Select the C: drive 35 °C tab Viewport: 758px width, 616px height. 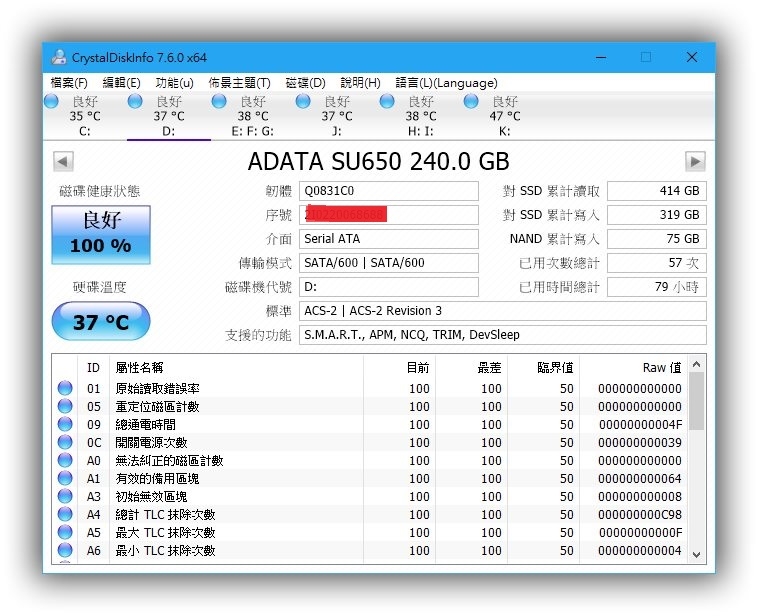coord(85,116)
